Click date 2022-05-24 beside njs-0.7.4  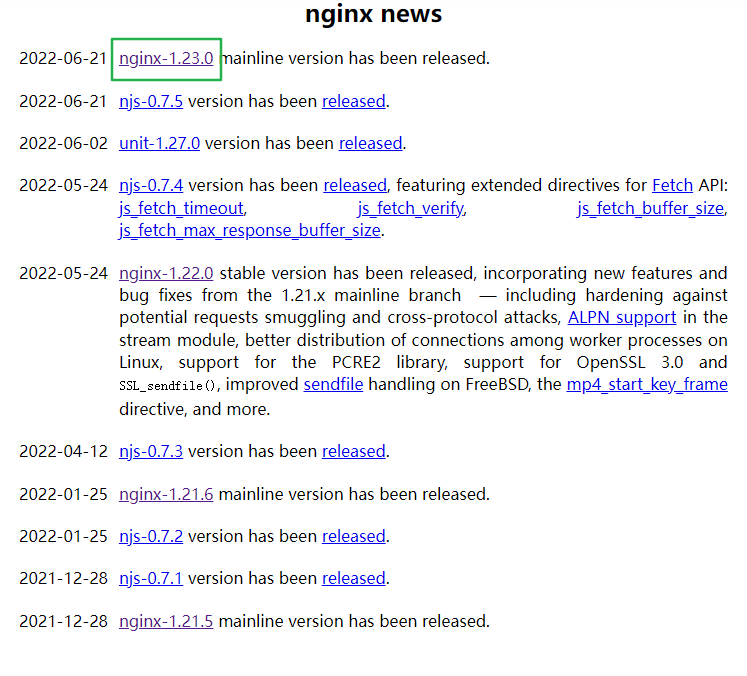[x=63, y=185]
